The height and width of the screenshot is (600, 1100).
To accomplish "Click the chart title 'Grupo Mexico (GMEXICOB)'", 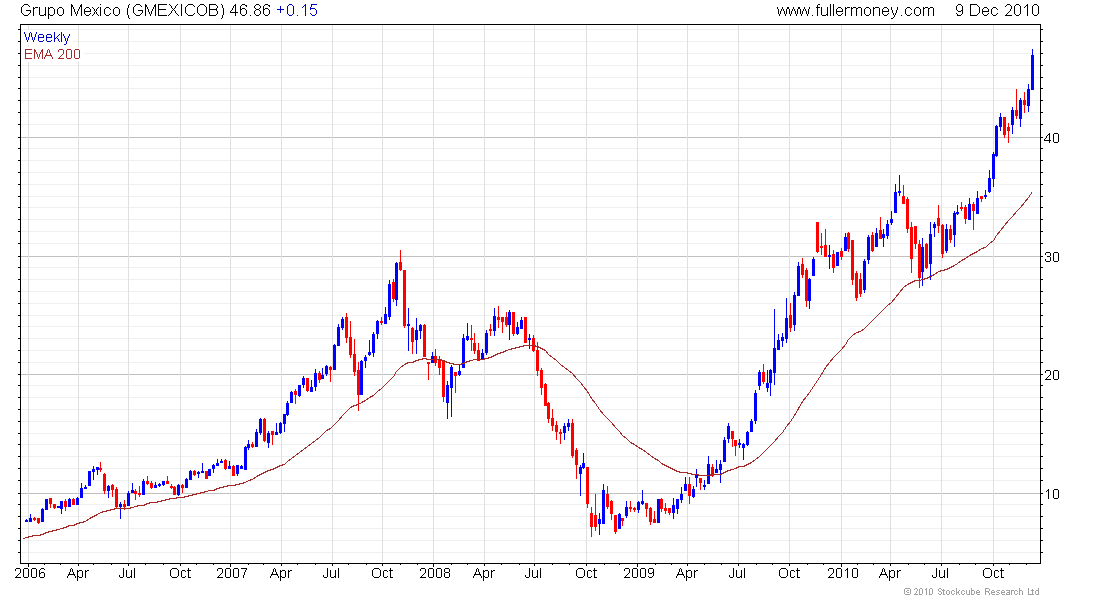I will [122, 11].
